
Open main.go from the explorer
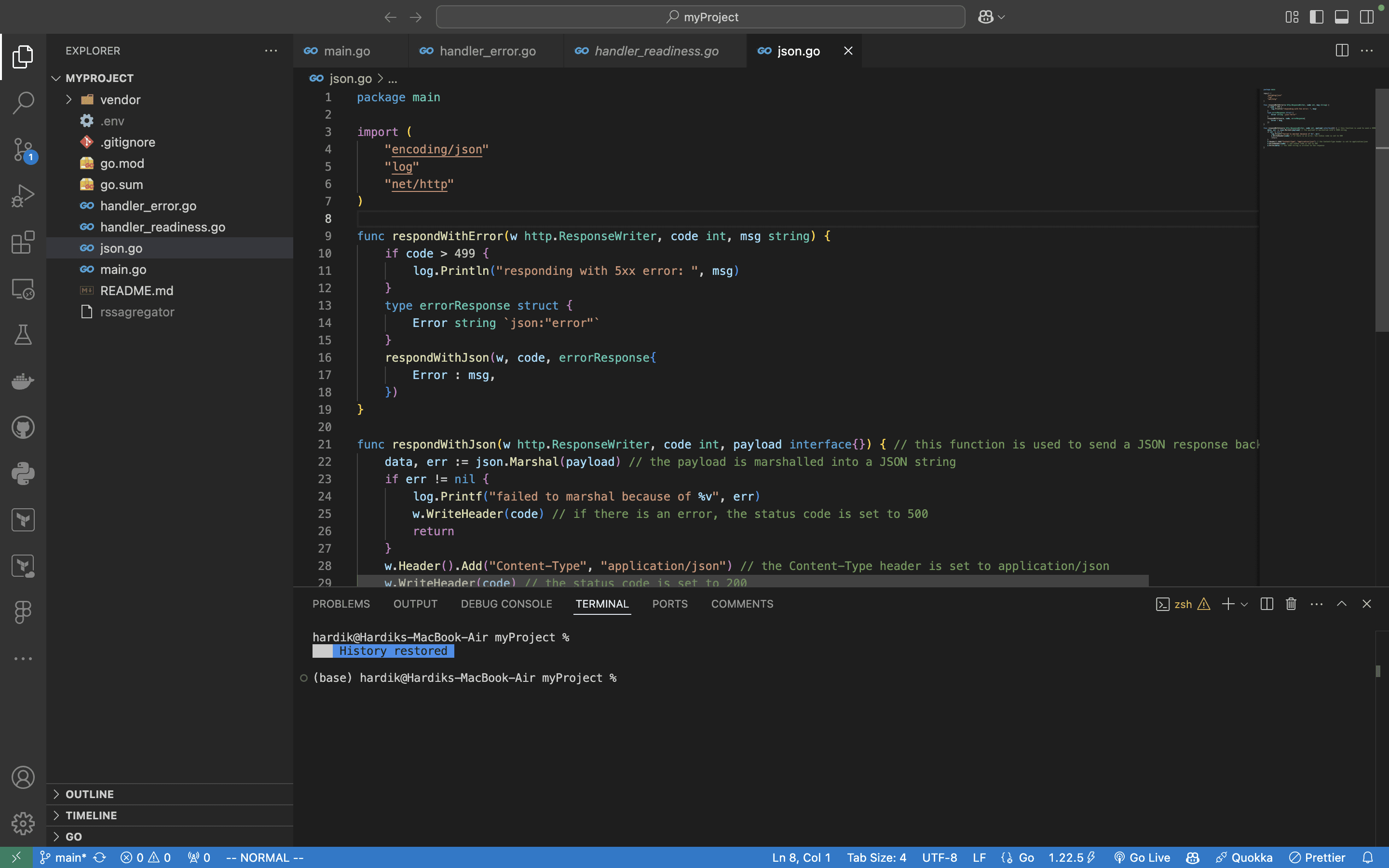(x=123, y=269)
